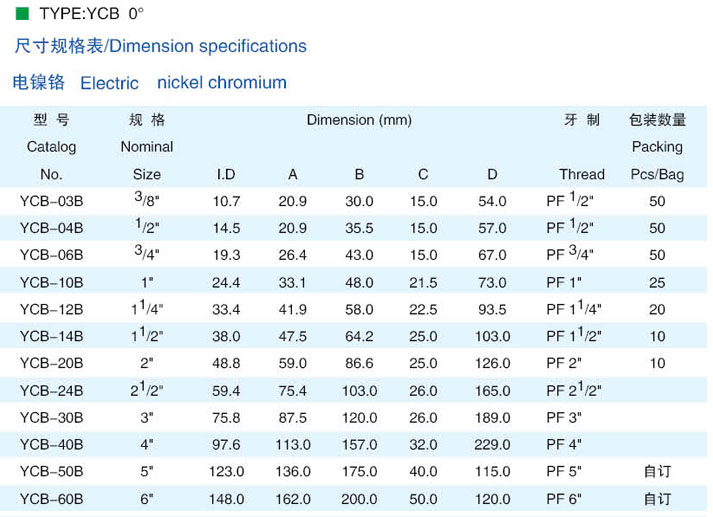Click the Thread column header
This screenshot has width=713, height=517.
(582, 174)
